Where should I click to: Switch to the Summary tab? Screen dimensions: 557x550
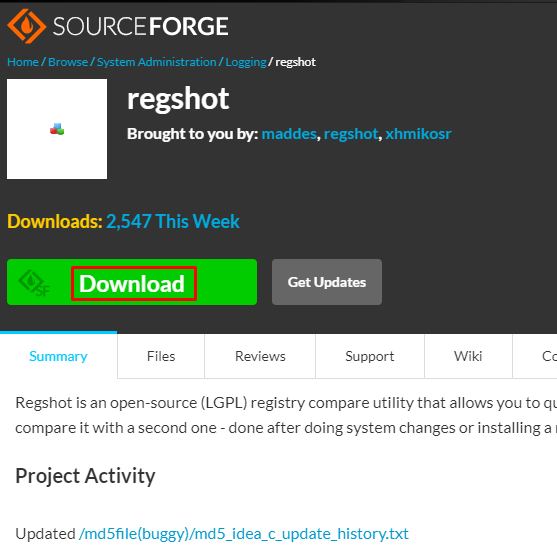click(x=58, y=356)
